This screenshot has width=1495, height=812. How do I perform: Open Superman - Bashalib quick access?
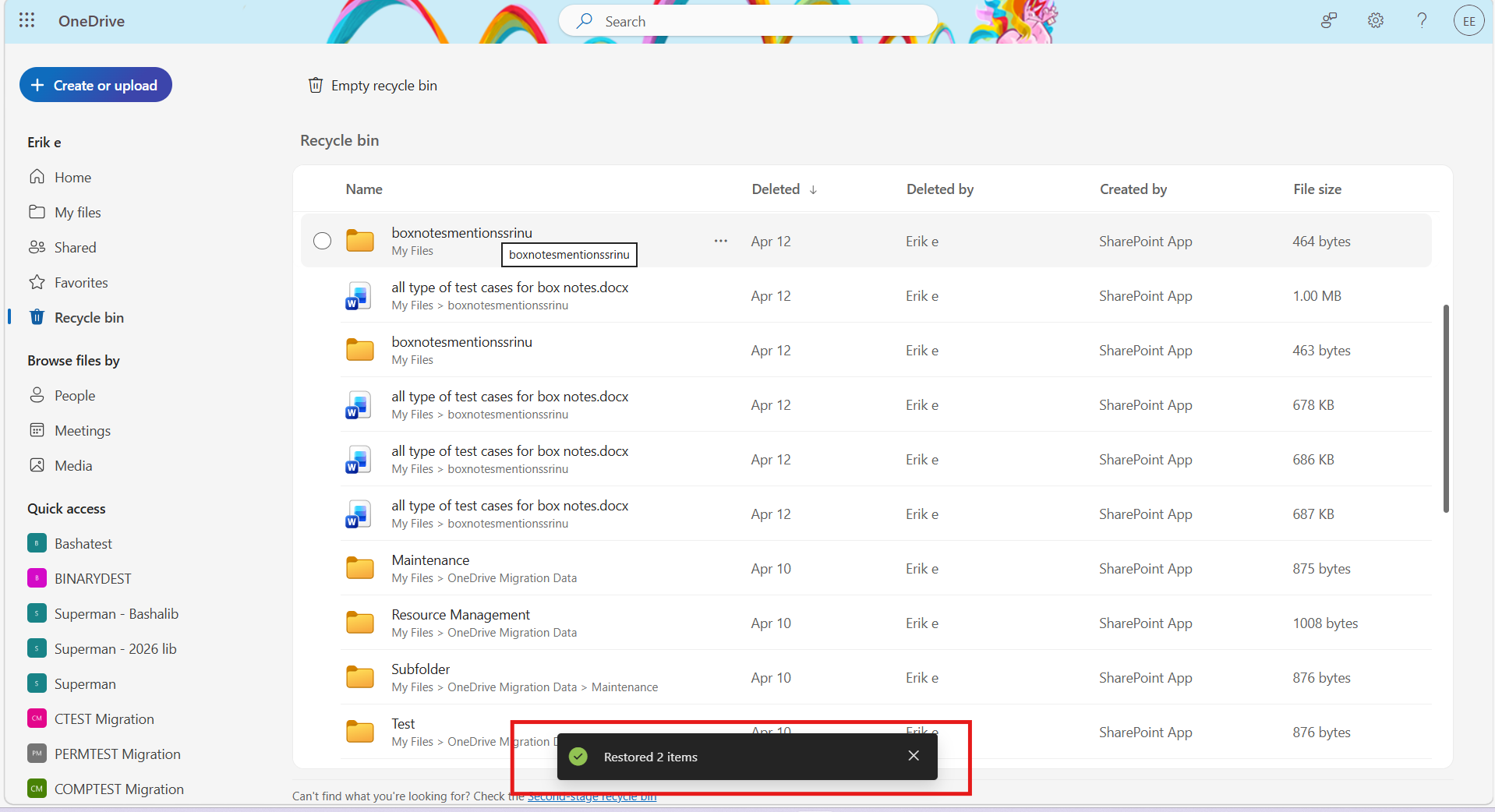point(116,613)
